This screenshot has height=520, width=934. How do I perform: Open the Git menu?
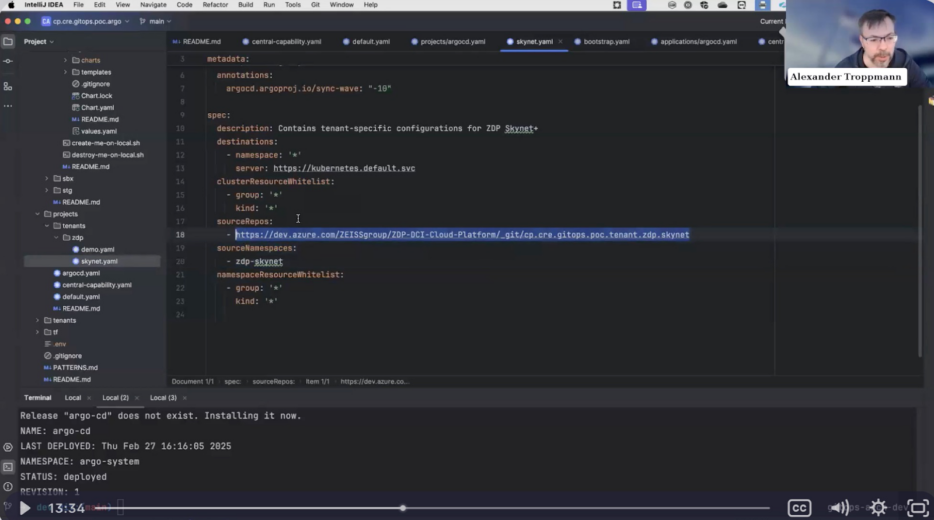(315, 5)
